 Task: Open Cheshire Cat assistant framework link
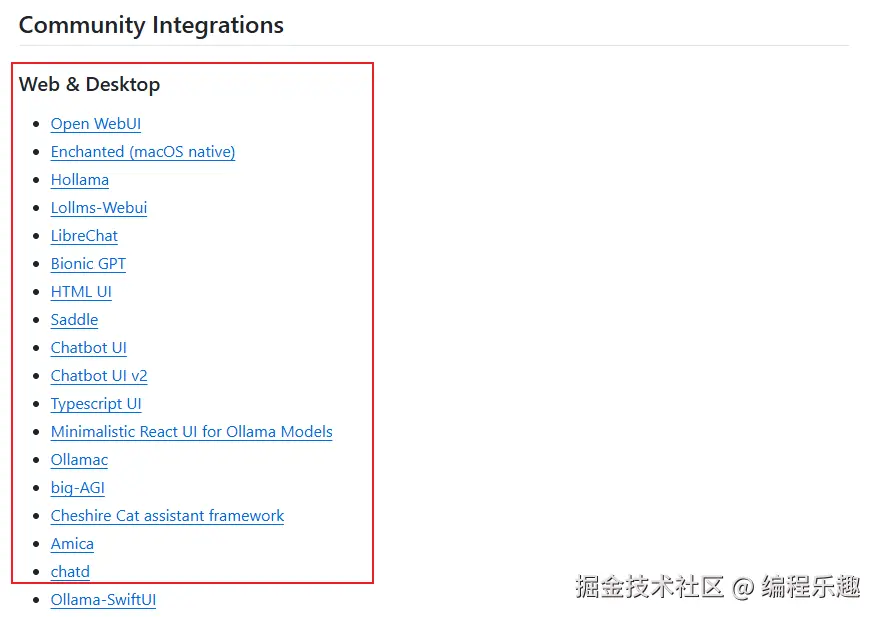pyautogui.click(x=167, y=516)
